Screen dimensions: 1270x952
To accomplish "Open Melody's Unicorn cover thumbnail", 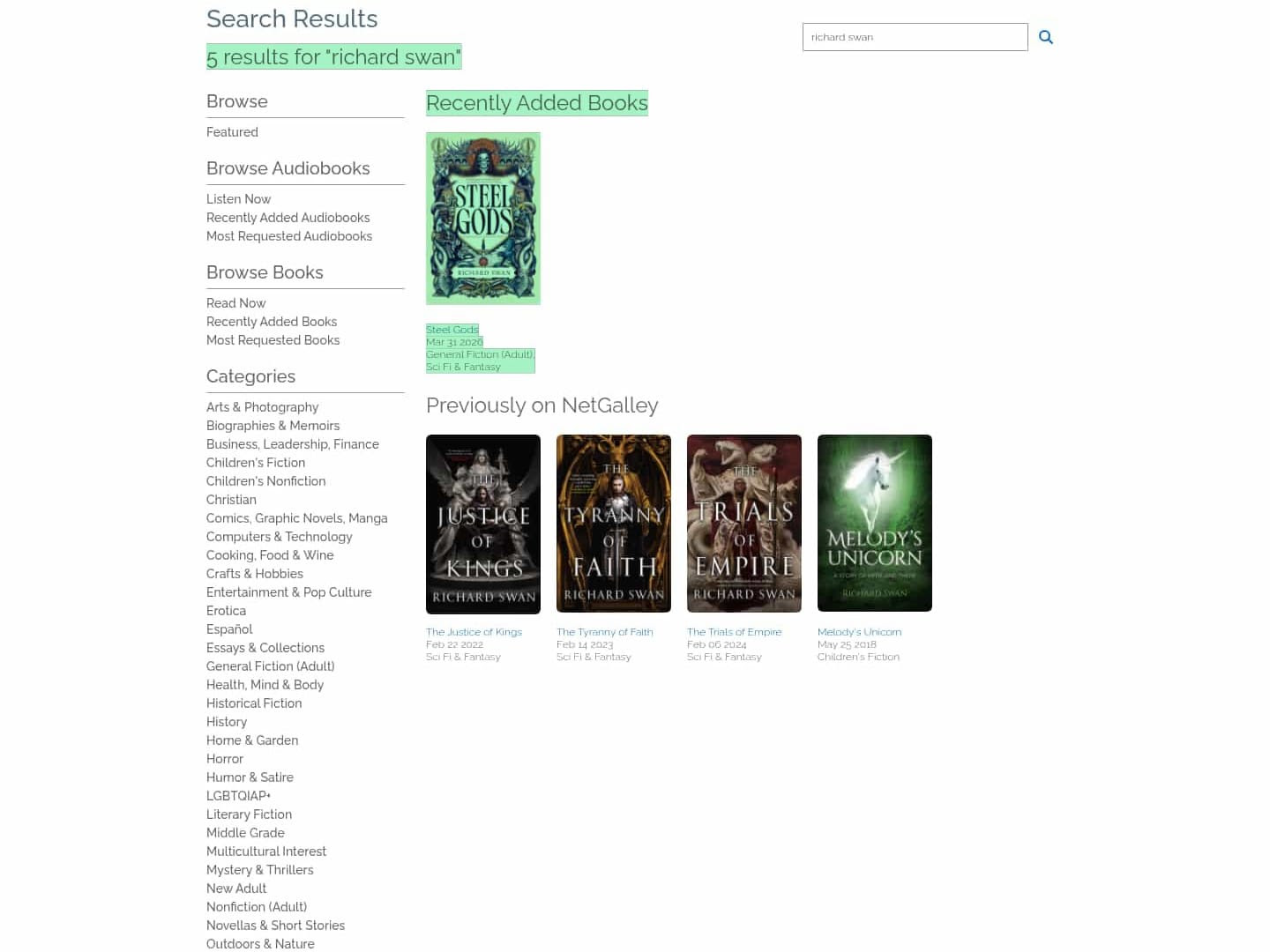I will coord(875,523).
